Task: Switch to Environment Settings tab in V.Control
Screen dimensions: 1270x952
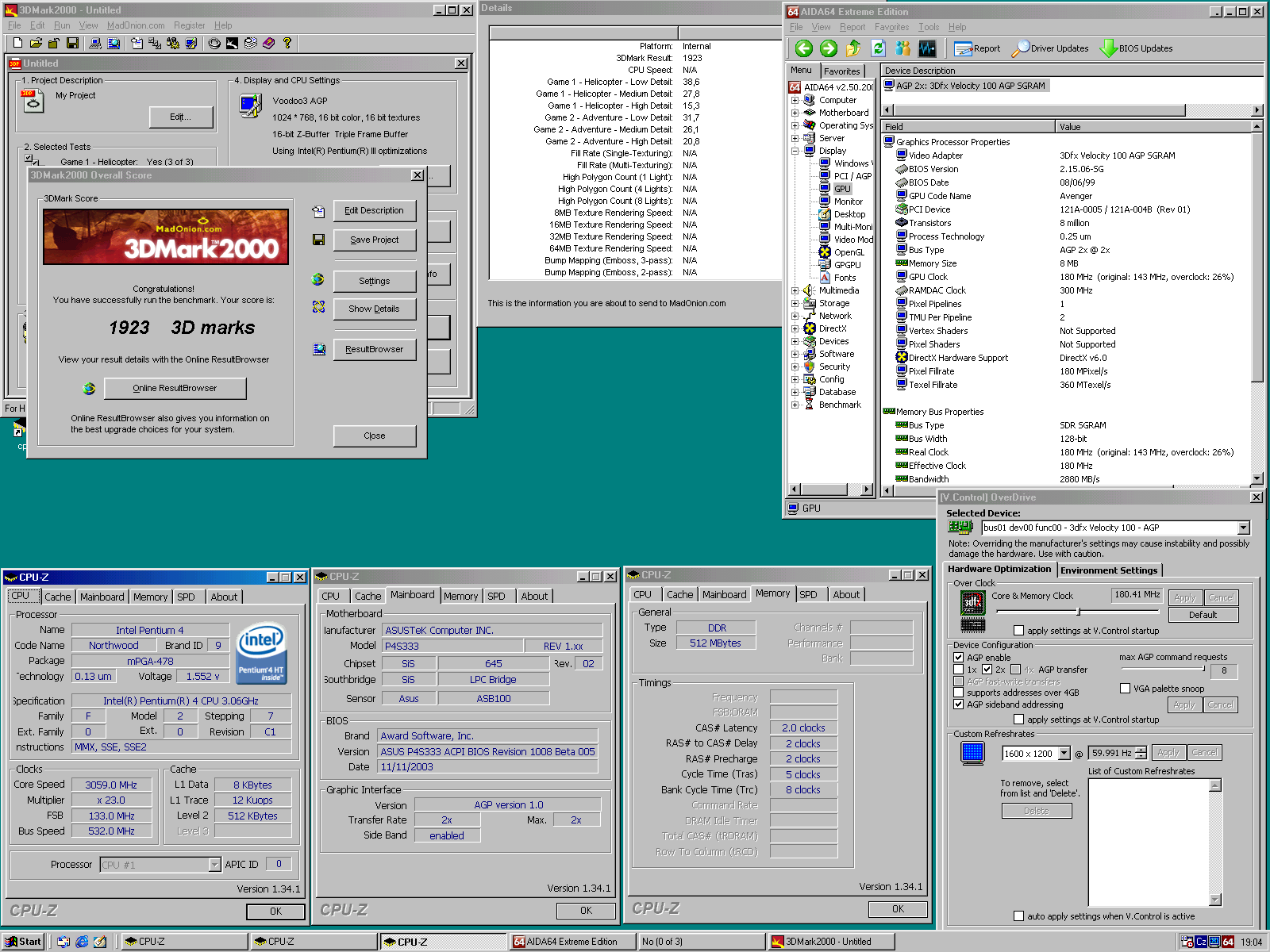Action: [1109, 570]
